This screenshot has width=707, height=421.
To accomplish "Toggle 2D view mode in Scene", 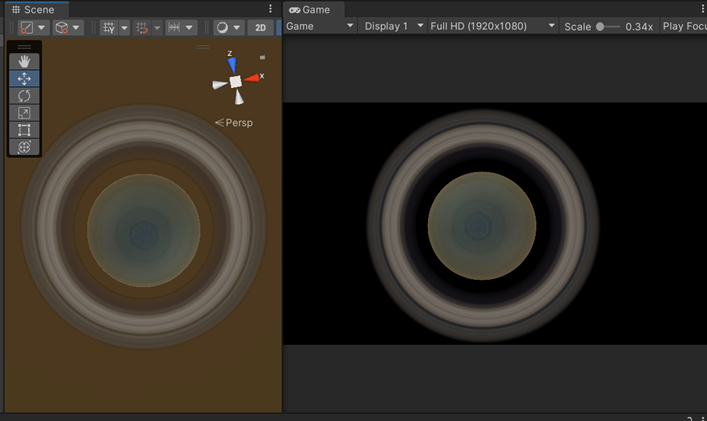I will (x=261, y=28).
